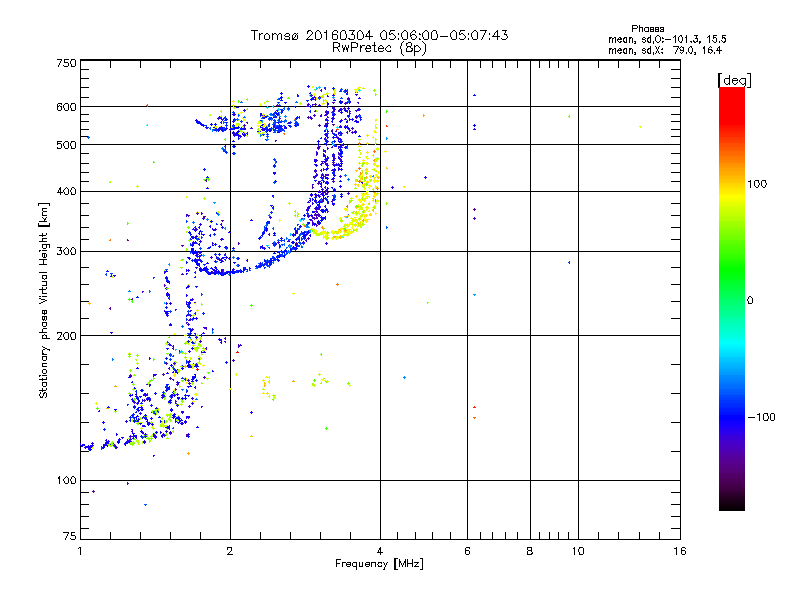The width and height of the screenshot is (800, 600).
Task: Click the x-axis tick label '16'
Action: [x=680, y=551]
